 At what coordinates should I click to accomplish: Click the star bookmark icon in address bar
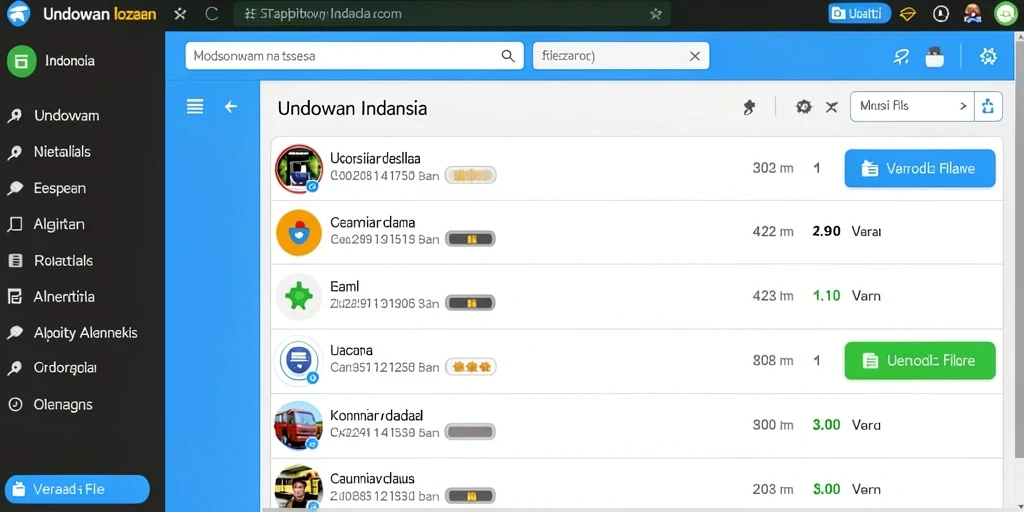coord(656,14)
